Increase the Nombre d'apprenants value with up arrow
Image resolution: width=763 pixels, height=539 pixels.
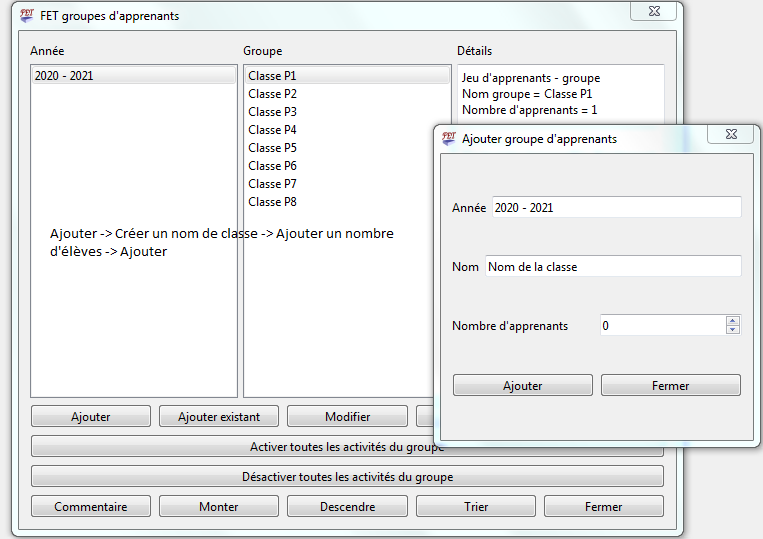[732, 320]
